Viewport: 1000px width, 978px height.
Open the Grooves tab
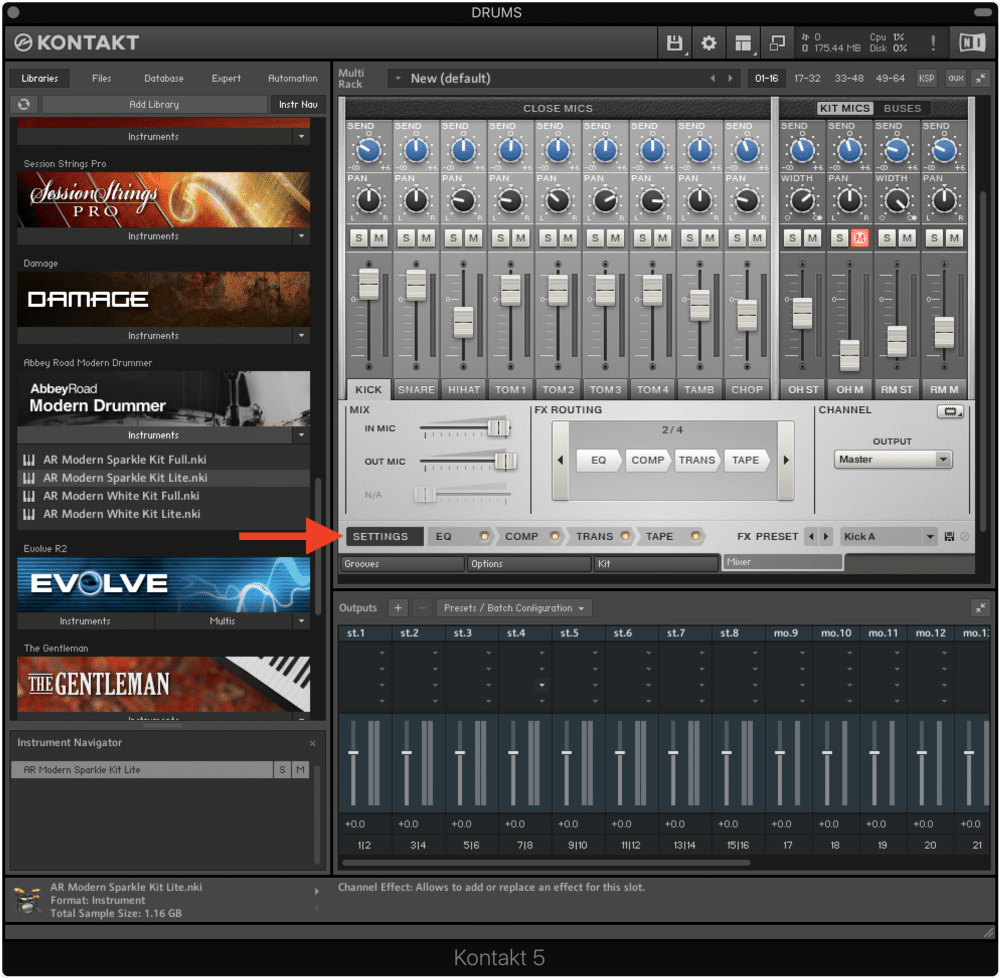401,564
